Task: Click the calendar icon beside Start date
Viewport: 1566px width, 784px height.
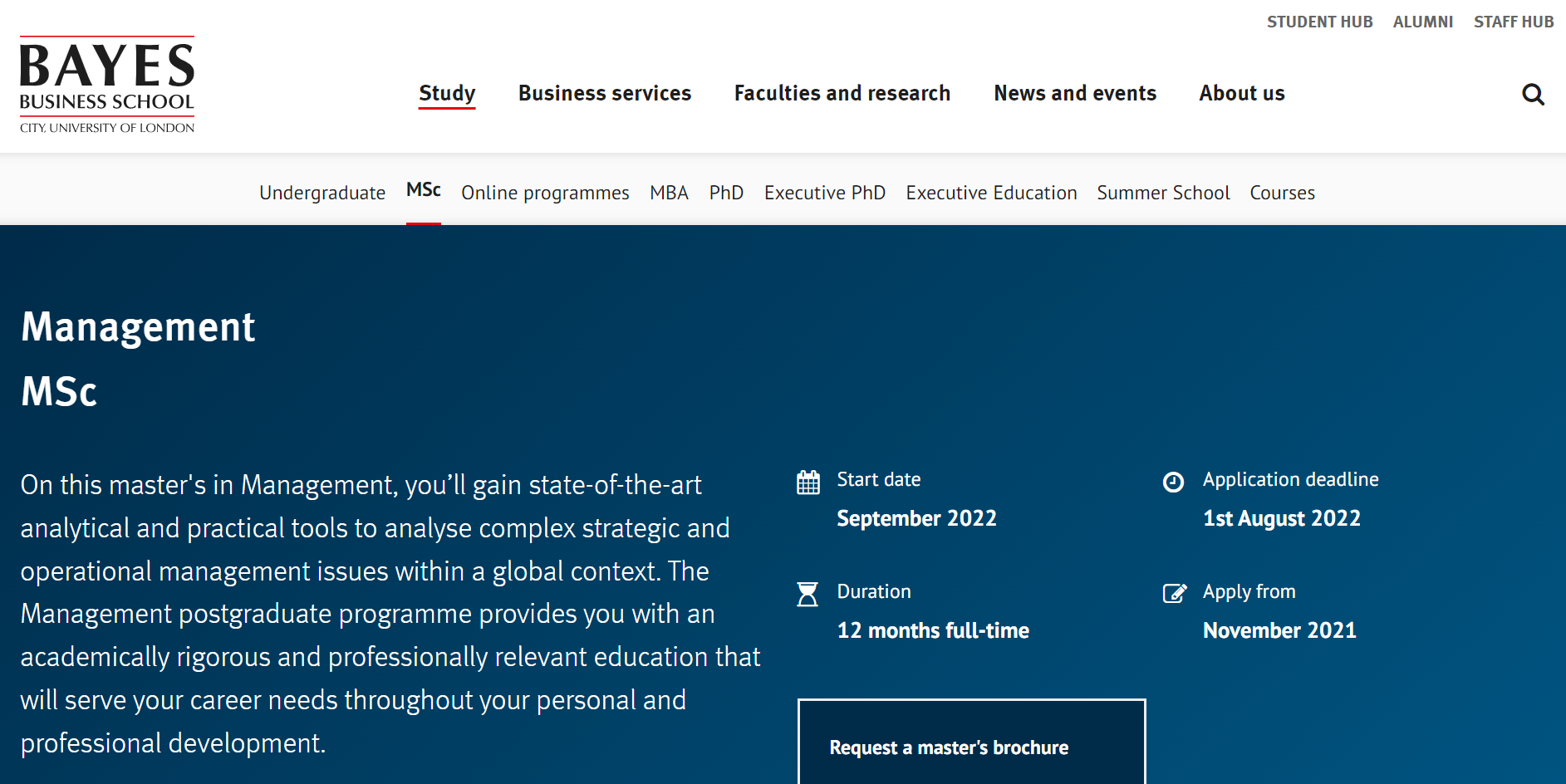Action: pos(808,482)
